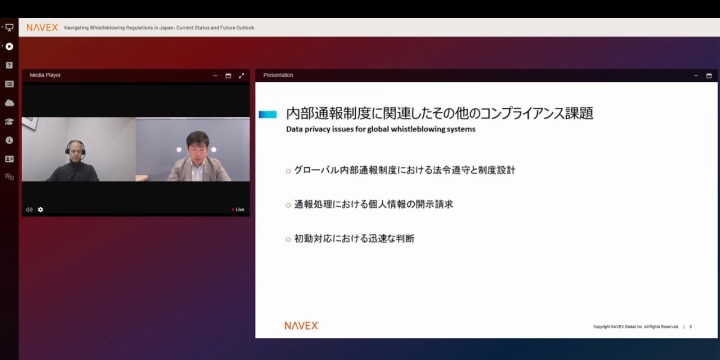Open the cloud resources sidebar widget
Screen dimensions: 720x360
(x=9, y=103)
